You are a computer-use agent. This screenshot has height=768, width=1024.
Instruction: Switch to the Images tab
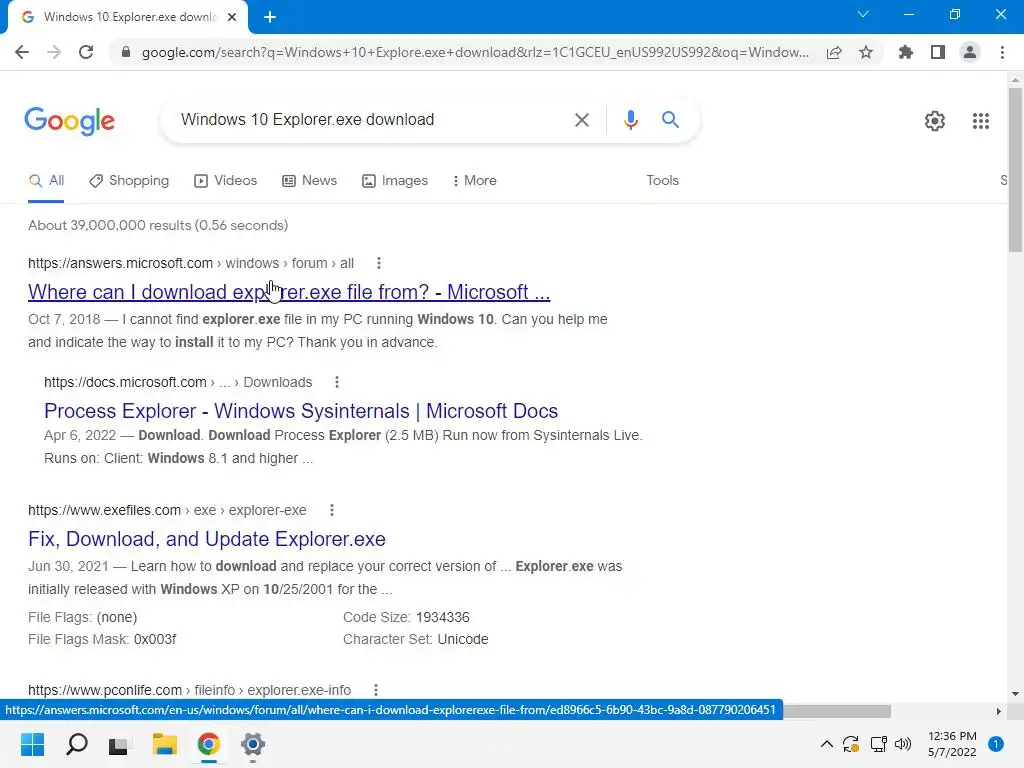click(x=395, y=181)
